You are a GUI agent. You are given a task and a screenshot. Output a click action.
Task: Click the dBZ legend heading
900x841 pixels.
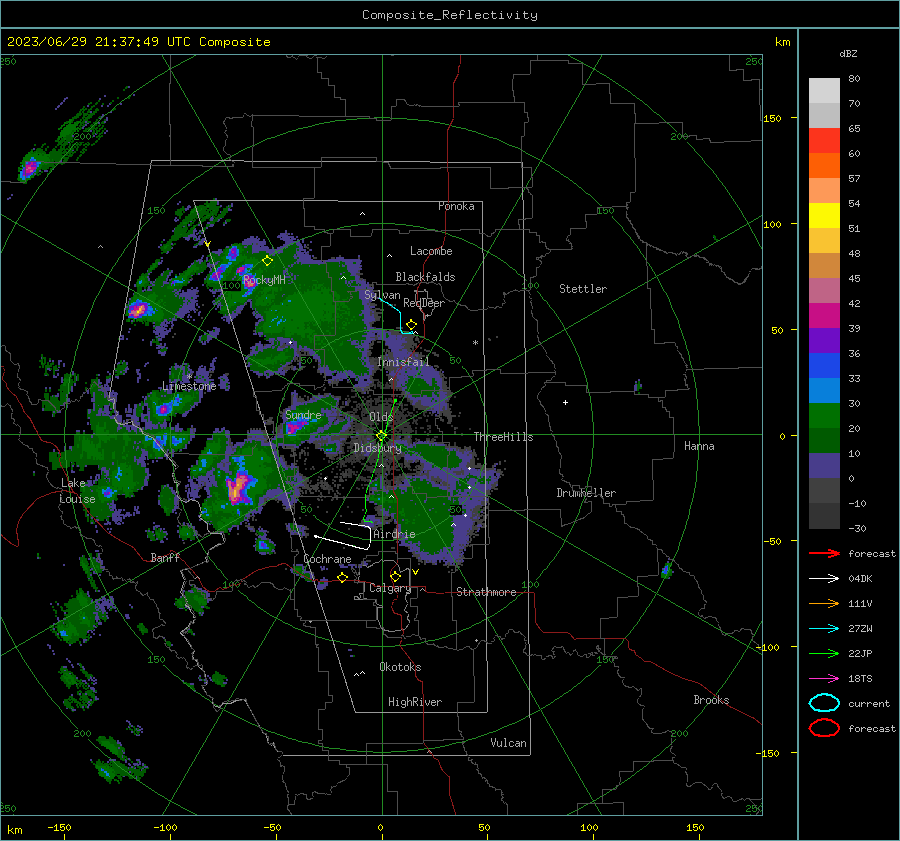(848, 53)
